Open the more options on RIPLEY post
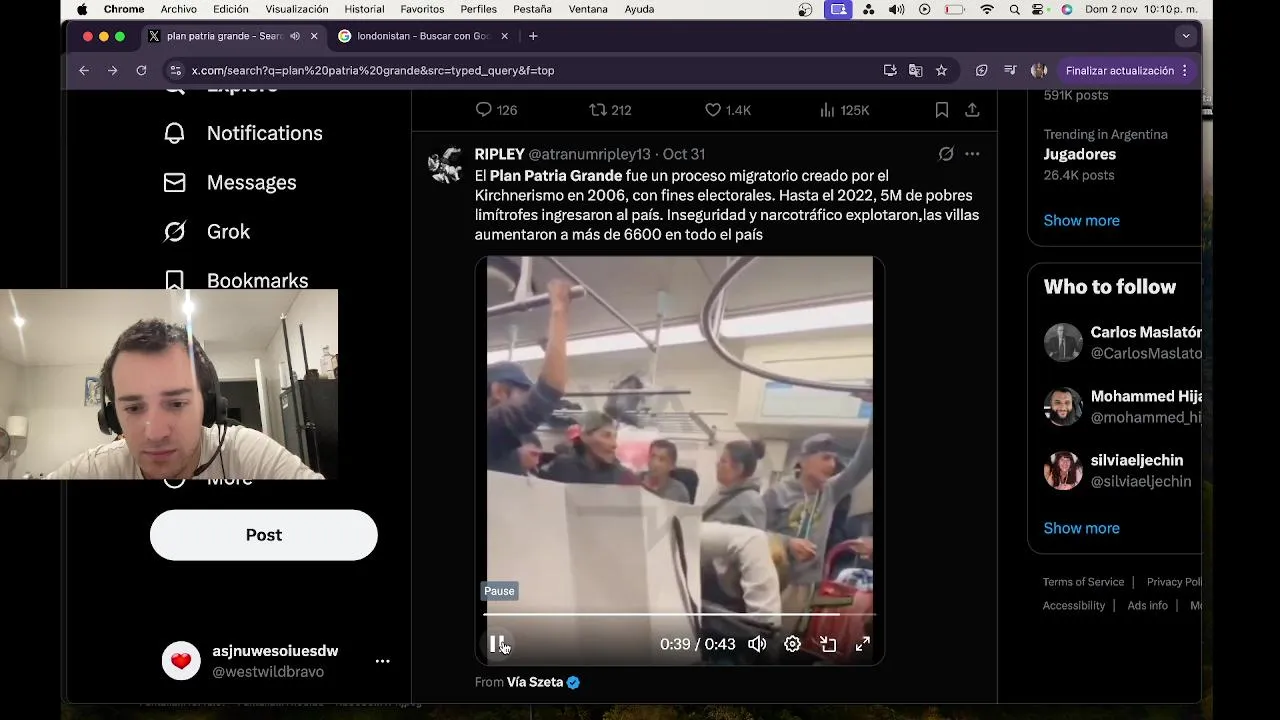The height and width of the screenshot is (720, 1280). (972, 154)
